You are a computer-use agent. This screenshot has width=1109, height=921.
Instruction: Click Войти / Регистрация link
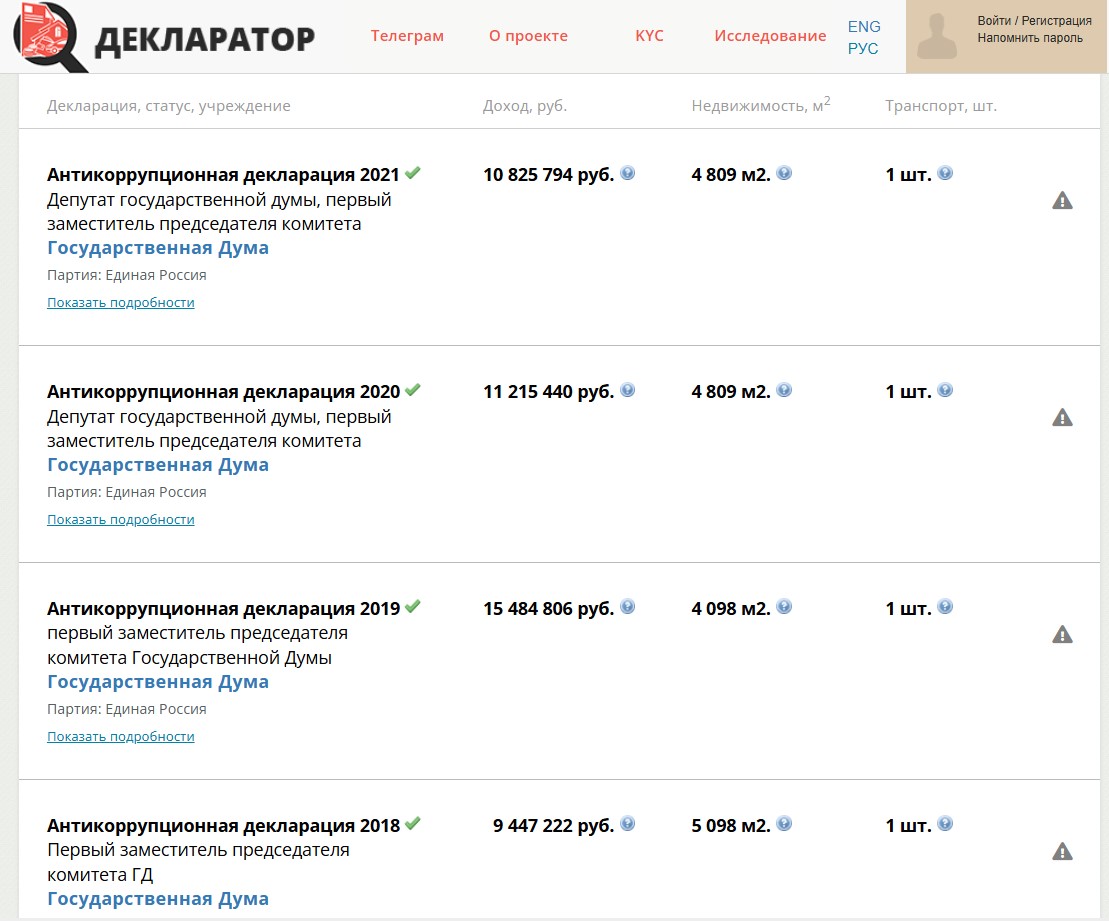(x=1034, y=21)
